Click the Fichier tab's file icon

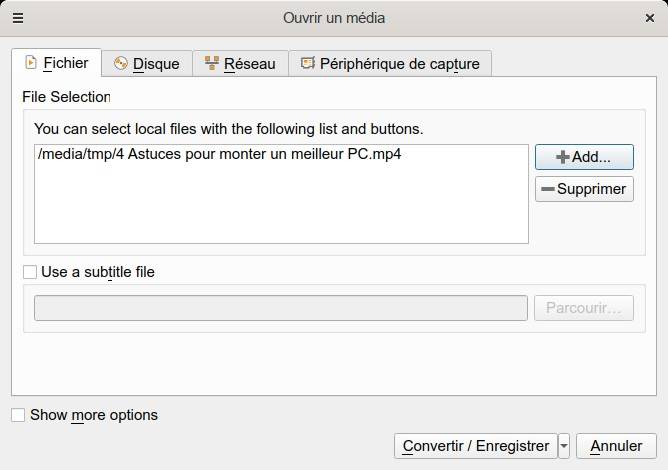tap(30, 63)
